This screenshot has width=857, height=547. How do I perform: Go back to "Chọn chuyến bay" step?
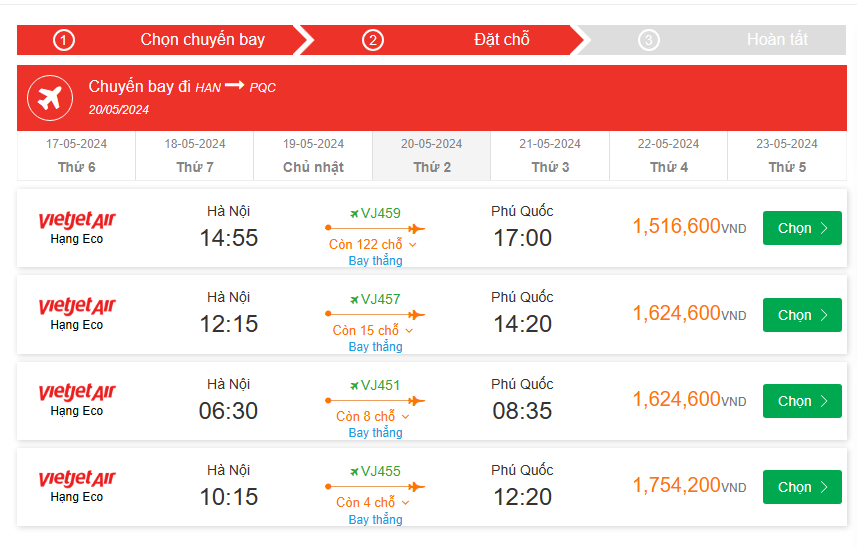(x=202, y=40)
